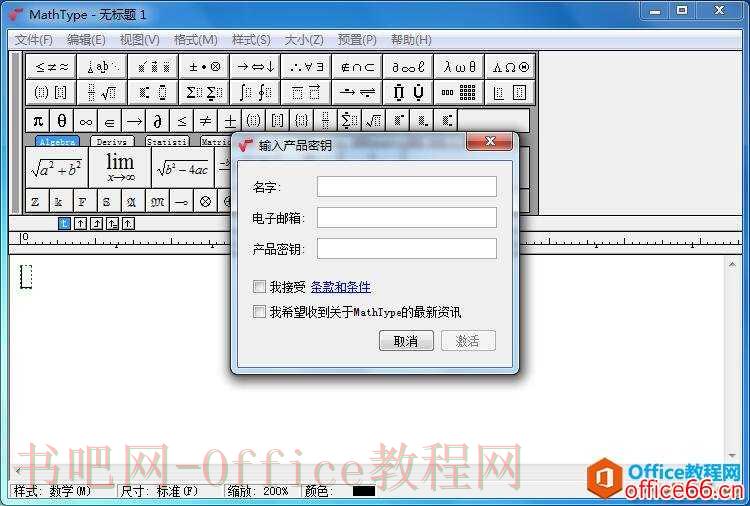Open the labeled arrow templates palette
The width and height of the screenshot is (750, 506).
pyautogui.click(x=357, y=92)
